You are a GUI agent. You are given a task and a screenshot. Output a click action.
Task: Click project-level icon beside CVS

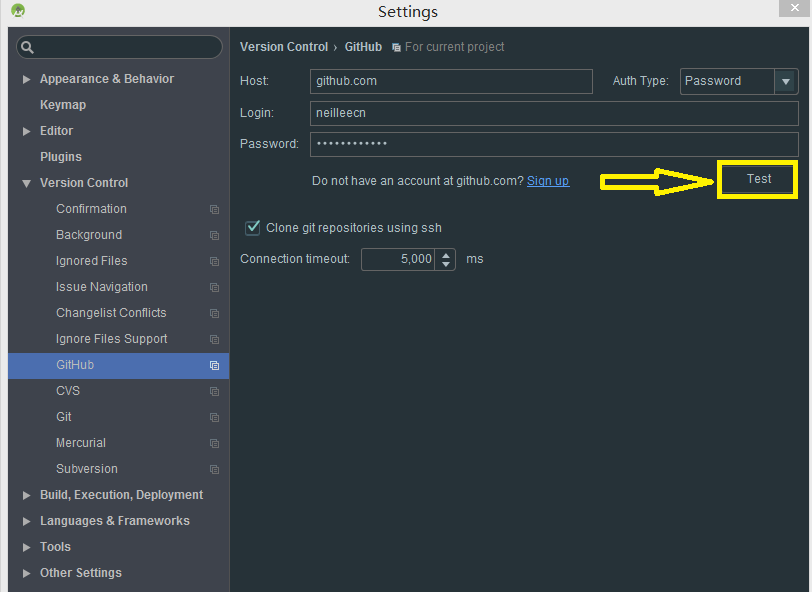click(214, 391)
